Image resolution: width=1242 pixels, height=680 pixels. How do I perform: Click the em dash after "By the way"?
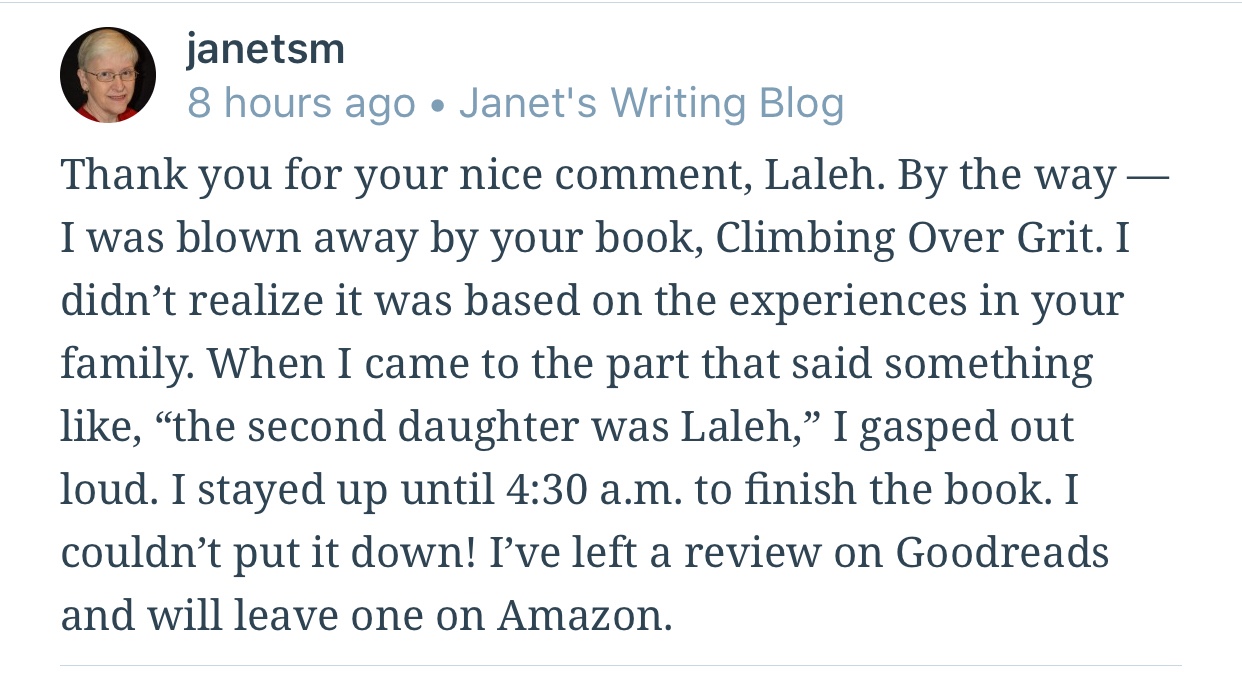(1148, 177)
